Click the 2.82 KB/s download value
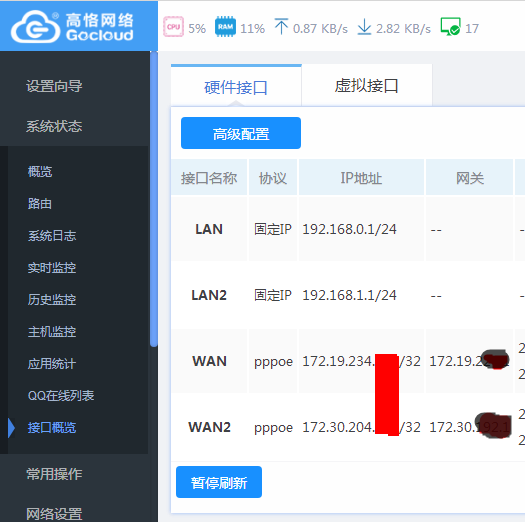The height and width of the screenshot is (522, 525). coord(403,29)
